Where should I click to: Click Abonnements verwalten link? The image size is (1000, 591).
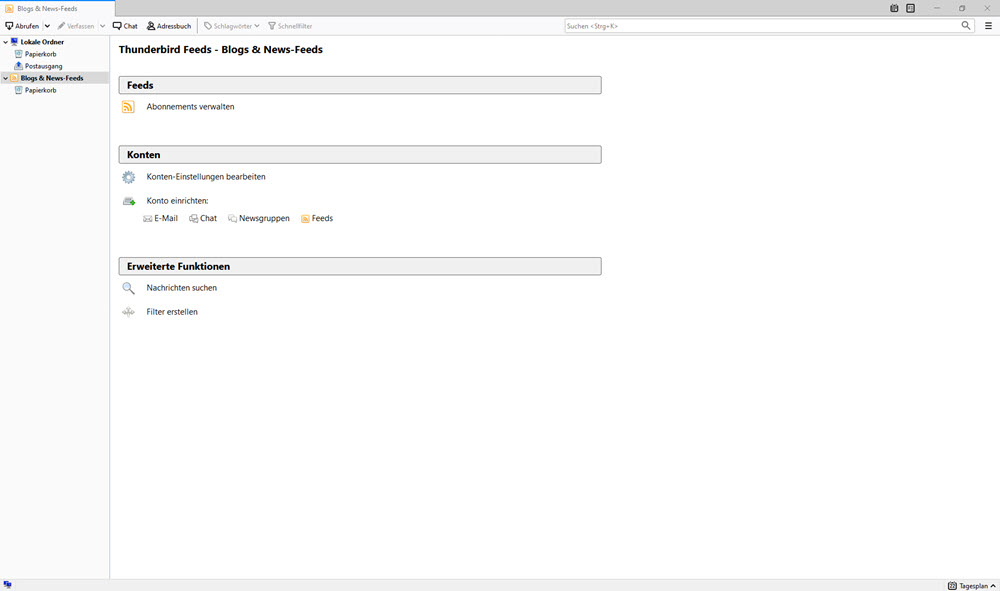190,106
